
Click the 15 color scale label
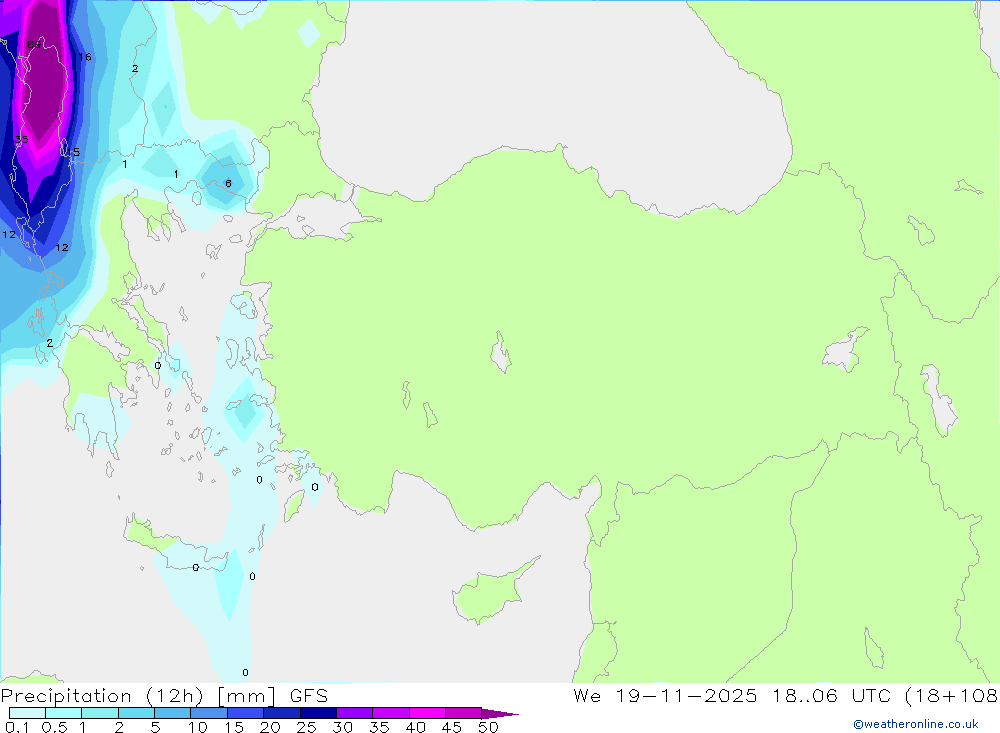[234, 727]
